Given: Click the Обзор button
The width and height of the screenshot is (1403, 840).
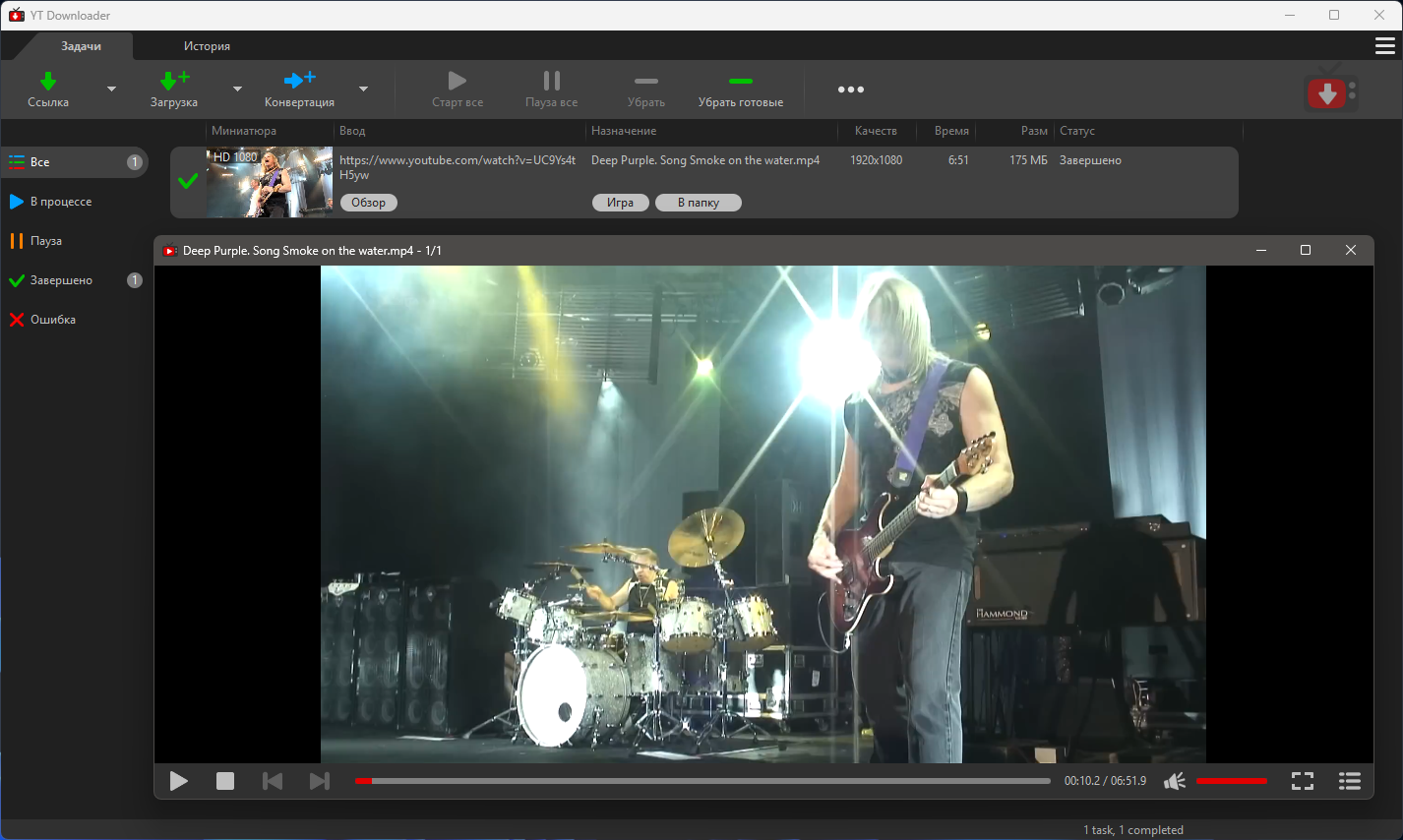Looking at the screenshot, I should 369,203.
